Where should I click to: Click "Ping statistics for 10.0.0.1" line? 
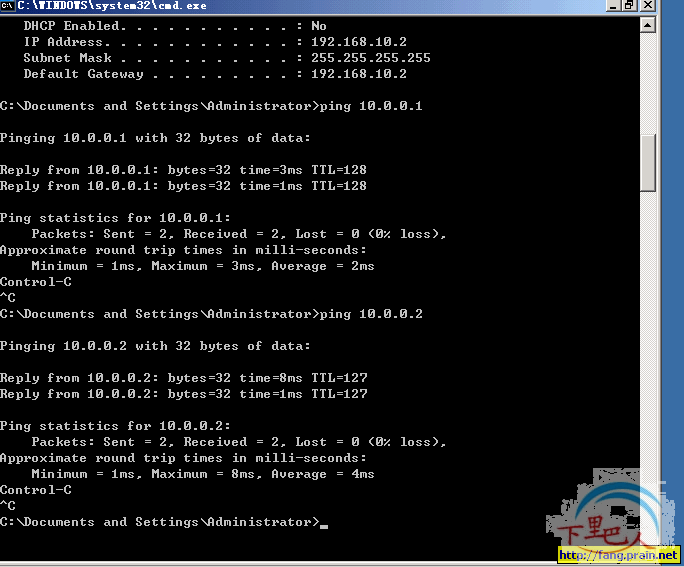coord(115,218)
